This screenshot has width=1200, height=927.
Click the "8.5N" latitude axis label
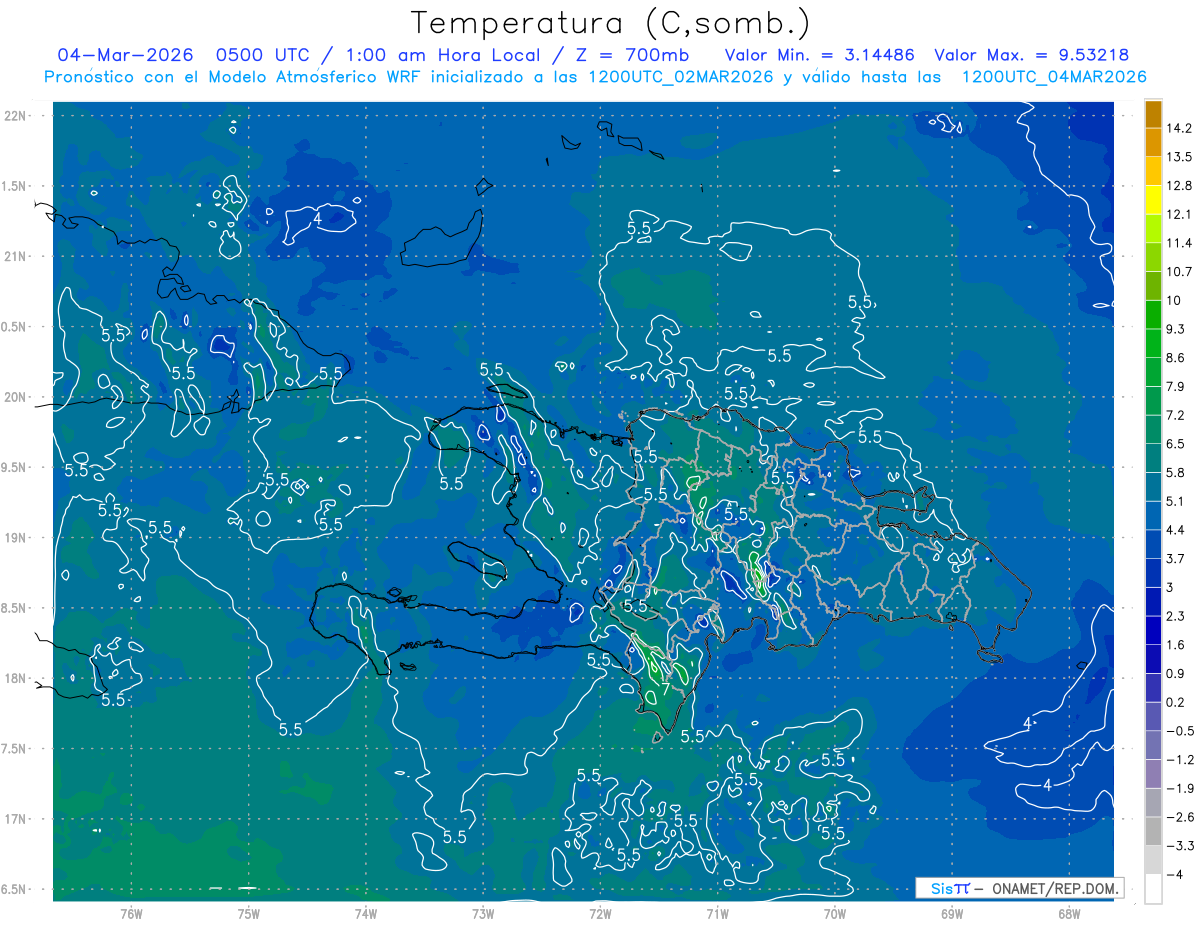click(x=14, y=609)
